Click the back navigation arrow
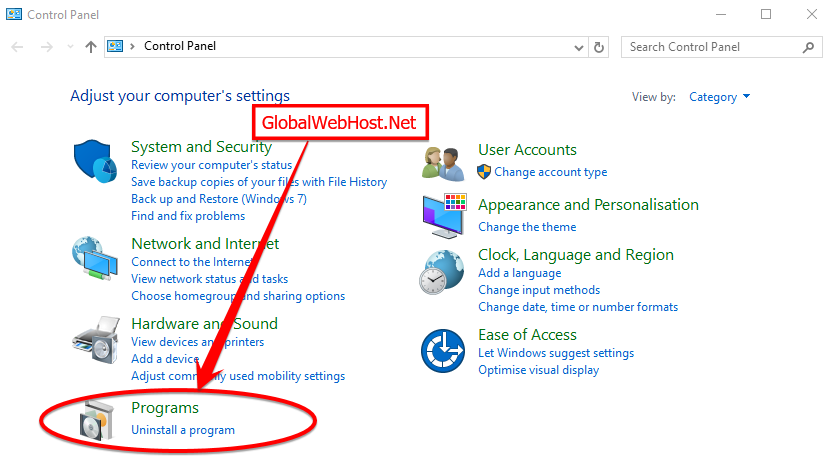The image size is (831, 472). [17, 47]
